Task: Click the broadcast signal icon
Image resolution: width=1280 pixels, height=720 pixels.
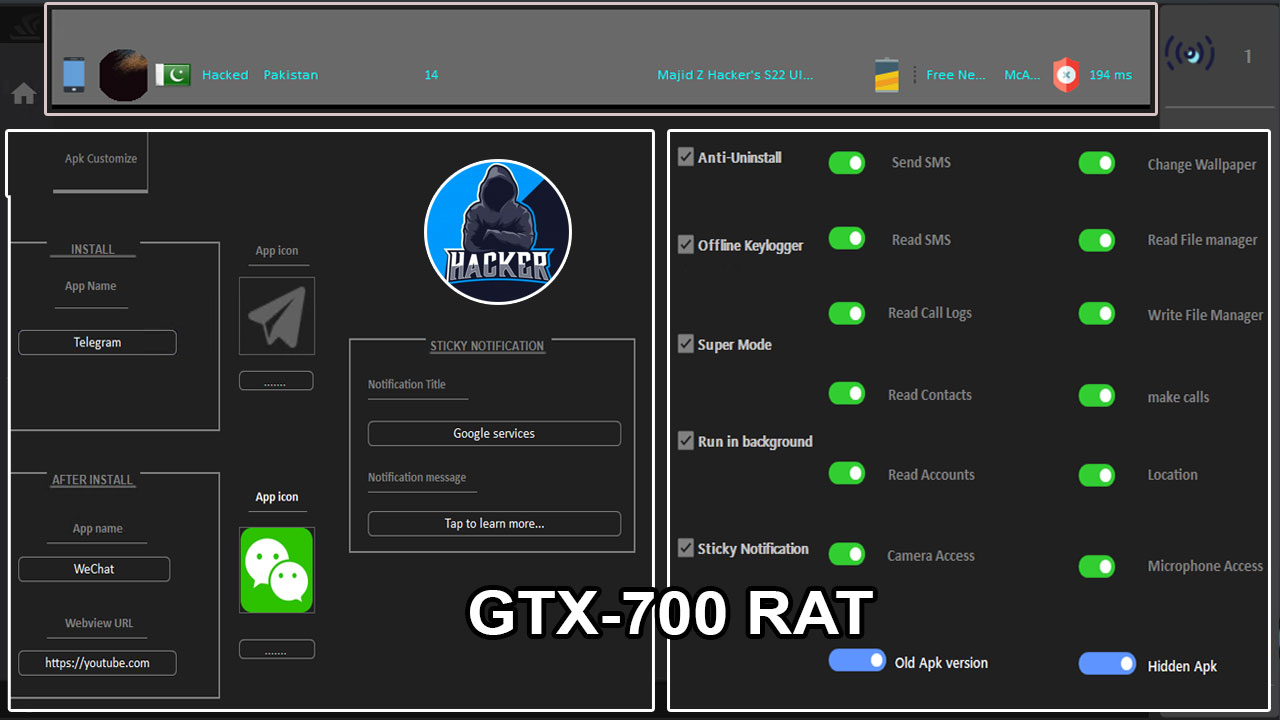Action: coord(1190,54)
